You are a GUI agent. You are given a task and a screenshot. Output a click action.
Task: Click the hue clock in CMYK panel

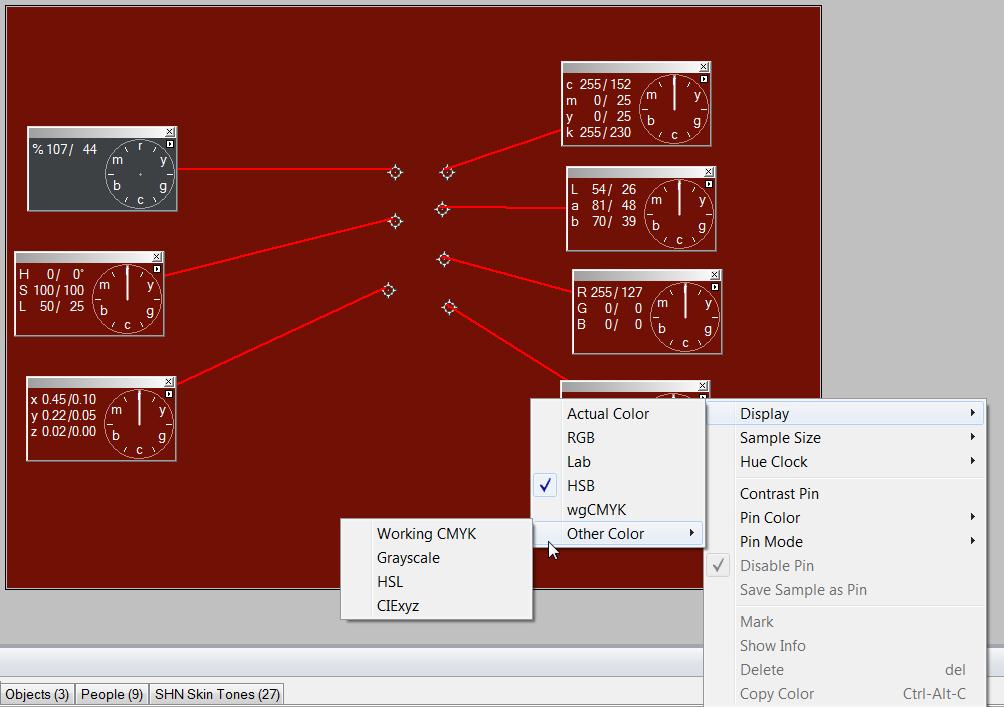pyautogui.click(x=674, y=108)
